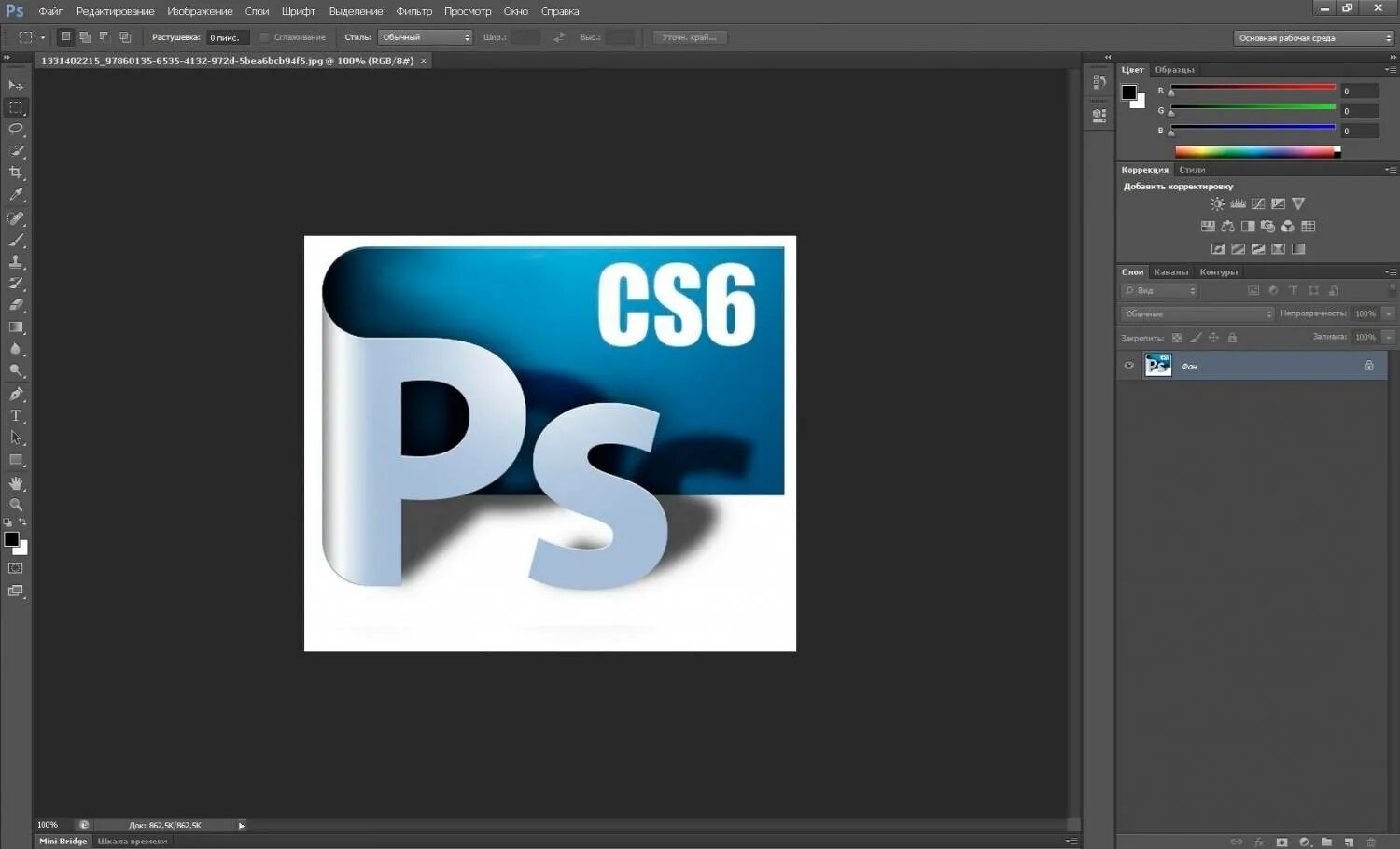
Task: Add a layer mask button
Action: [x=1281, y=842]
